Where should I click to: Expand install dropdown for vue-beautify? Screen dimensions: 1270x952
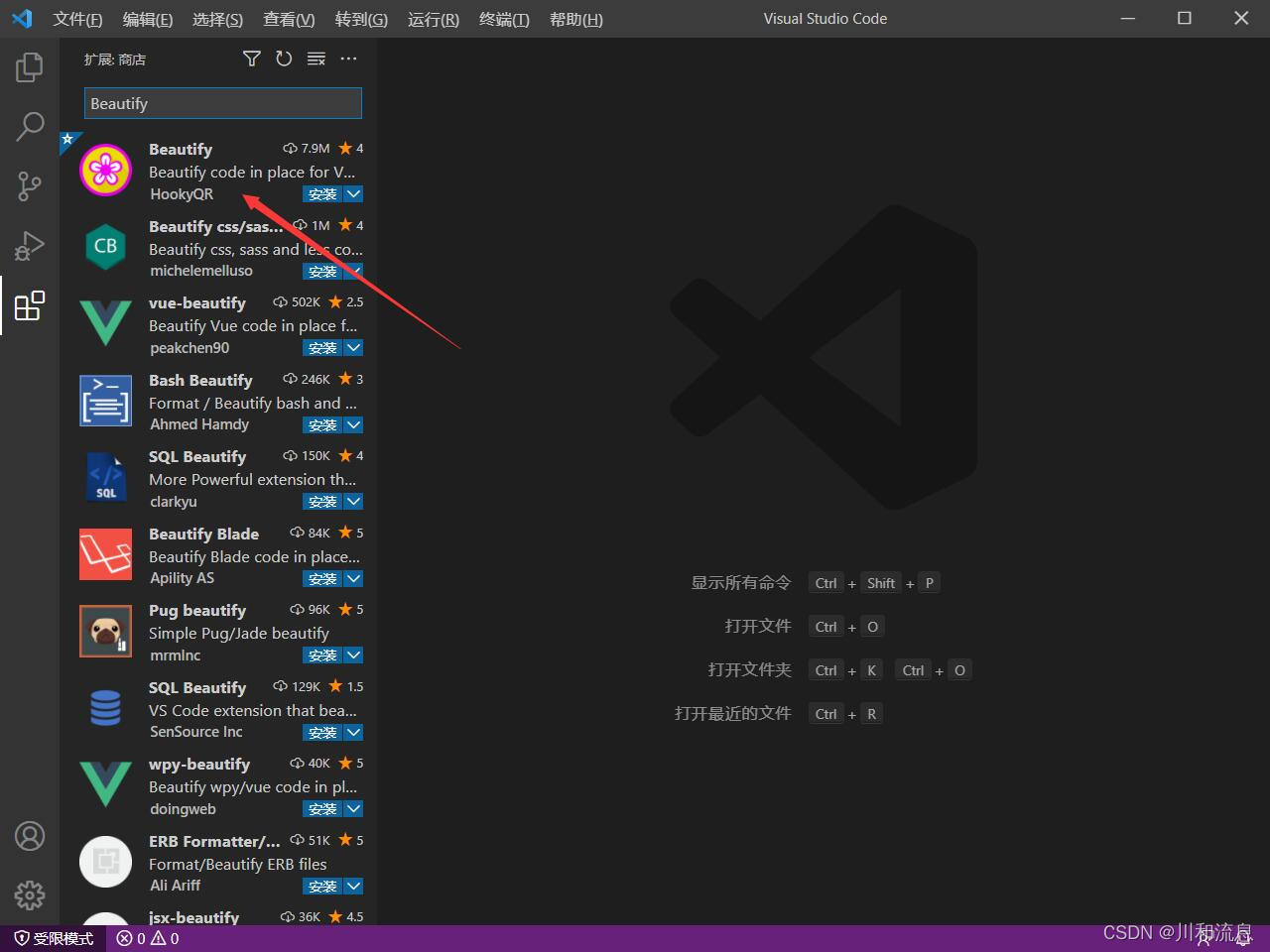click(x=353, y=348)
